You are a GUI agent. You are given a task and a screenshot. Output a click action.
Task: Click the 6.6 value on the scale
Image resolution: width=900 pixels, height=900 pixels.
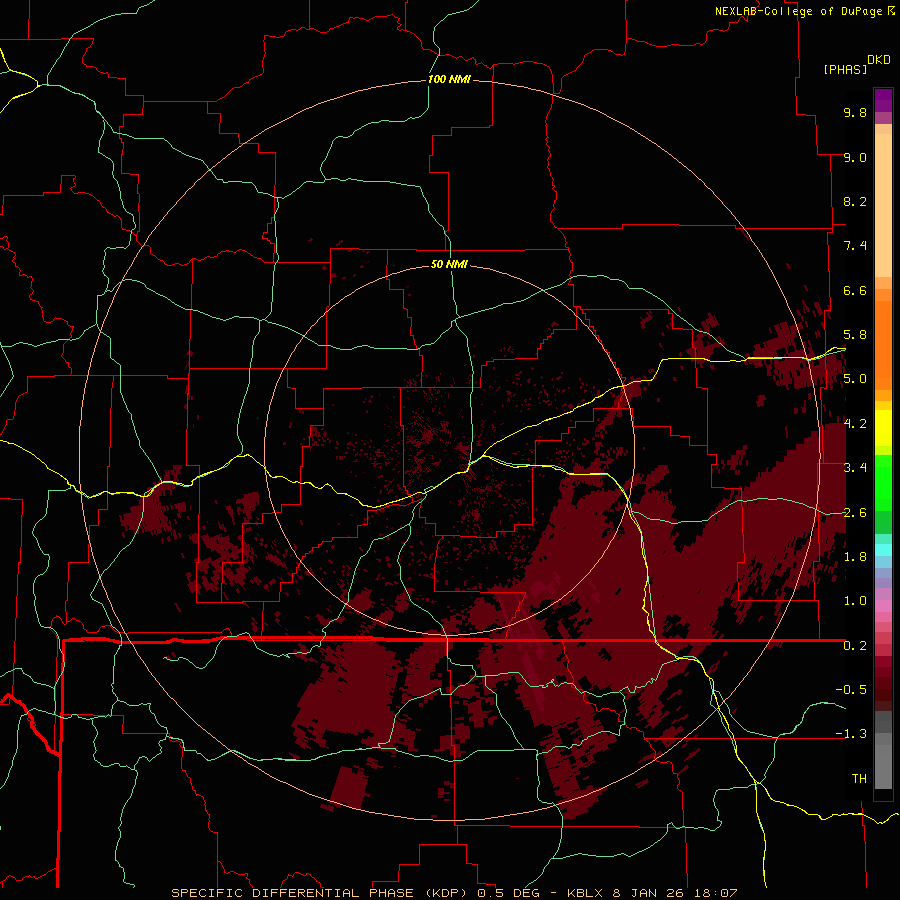(855, 290)
